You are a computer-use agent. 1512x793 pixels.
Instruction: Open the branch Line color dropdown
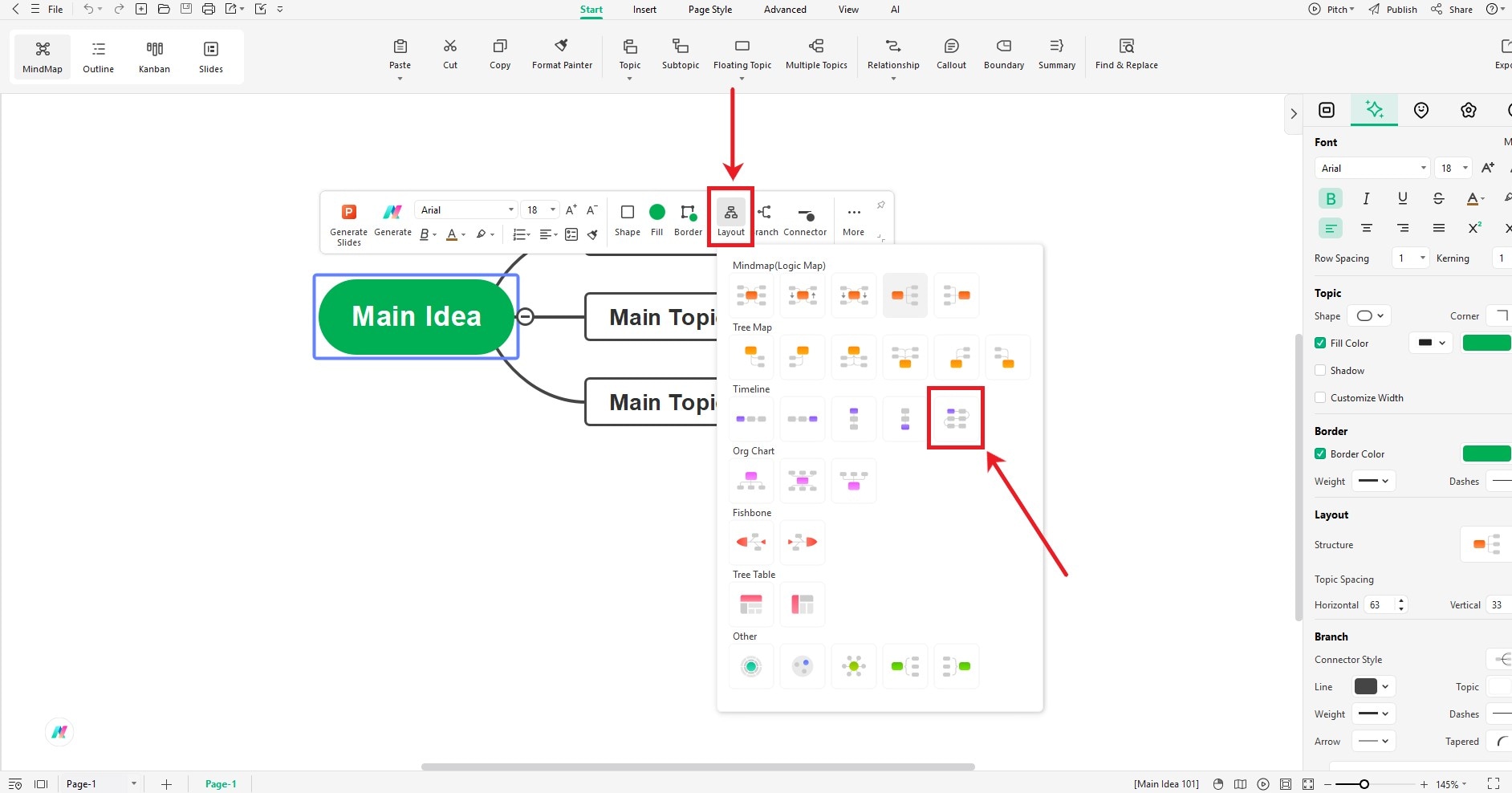(x=1372, y=686)
